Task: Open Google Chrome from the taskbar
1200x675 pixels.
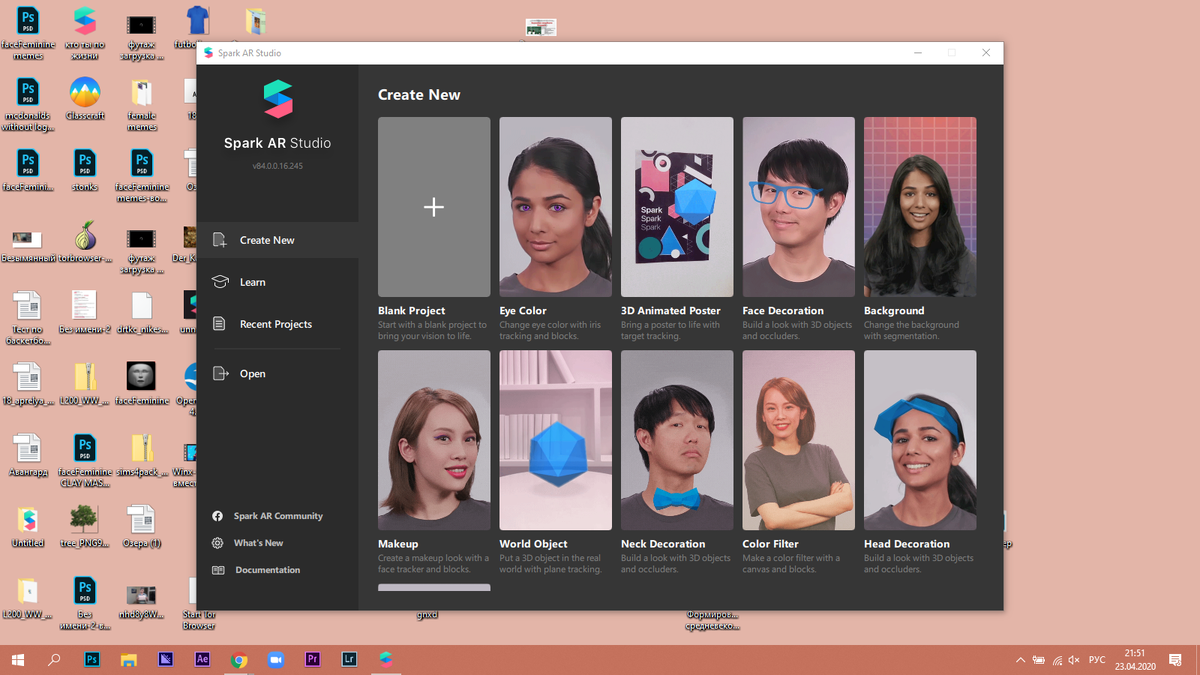Action: pos(239,660)
